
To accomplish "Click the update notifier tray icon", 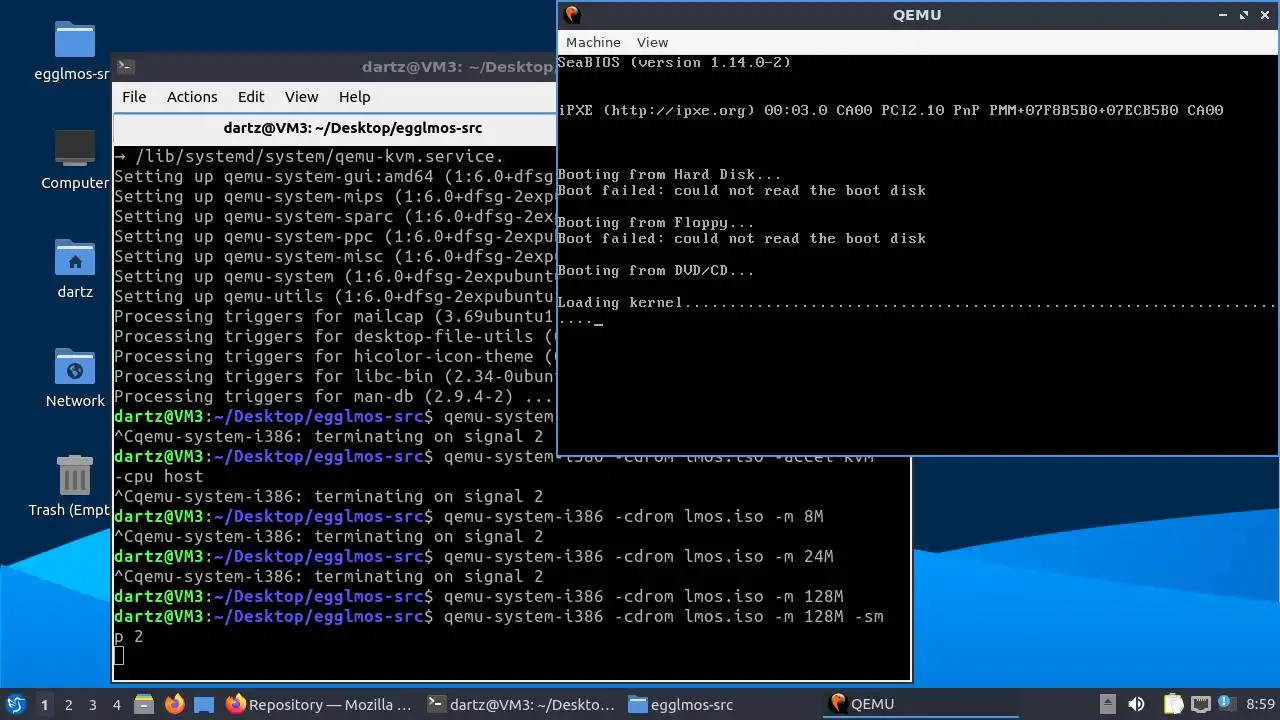I will pos(1226,704).
